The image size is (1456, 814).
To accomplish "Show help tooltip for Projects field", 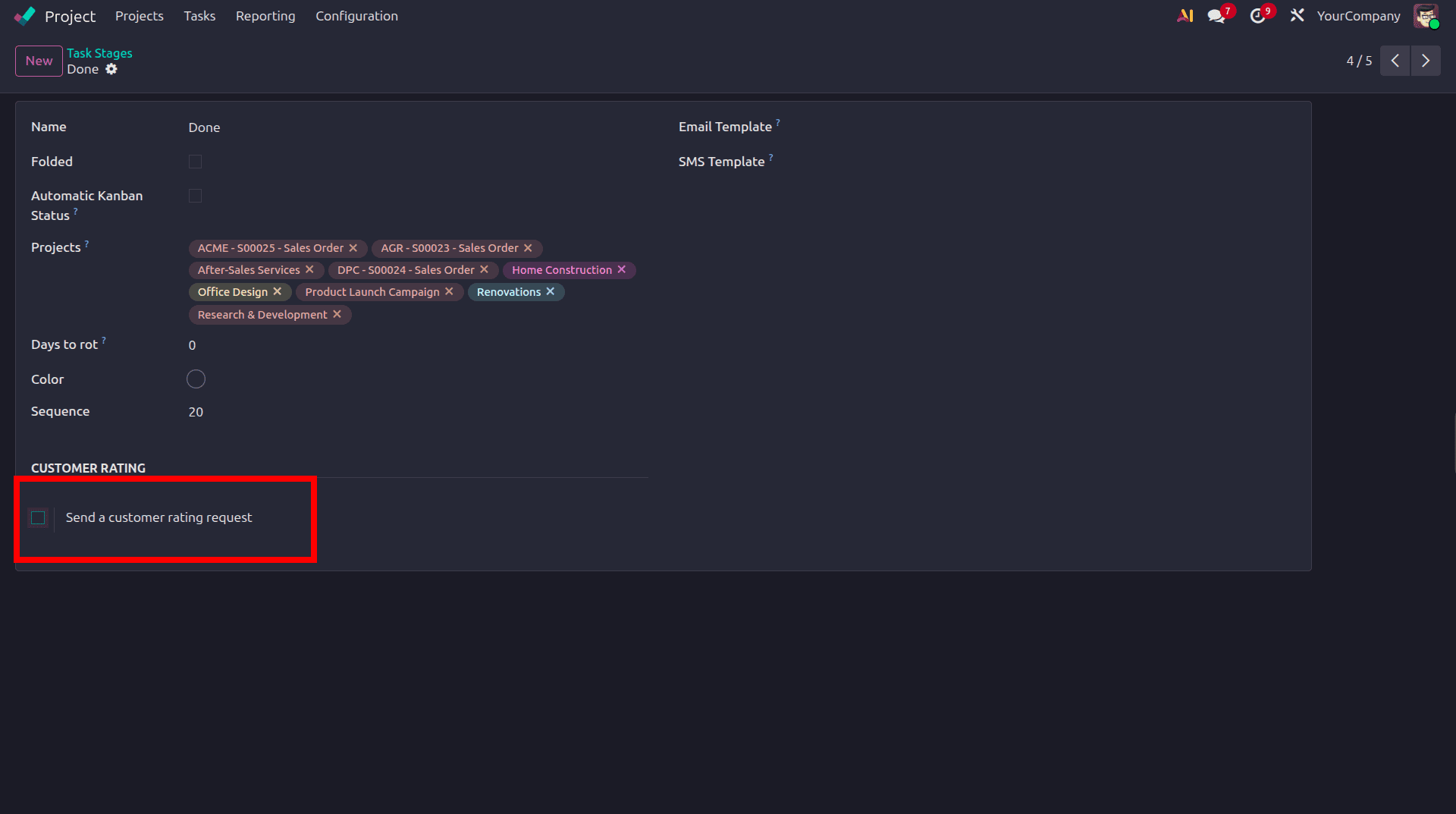I will [x=86, y=244].
